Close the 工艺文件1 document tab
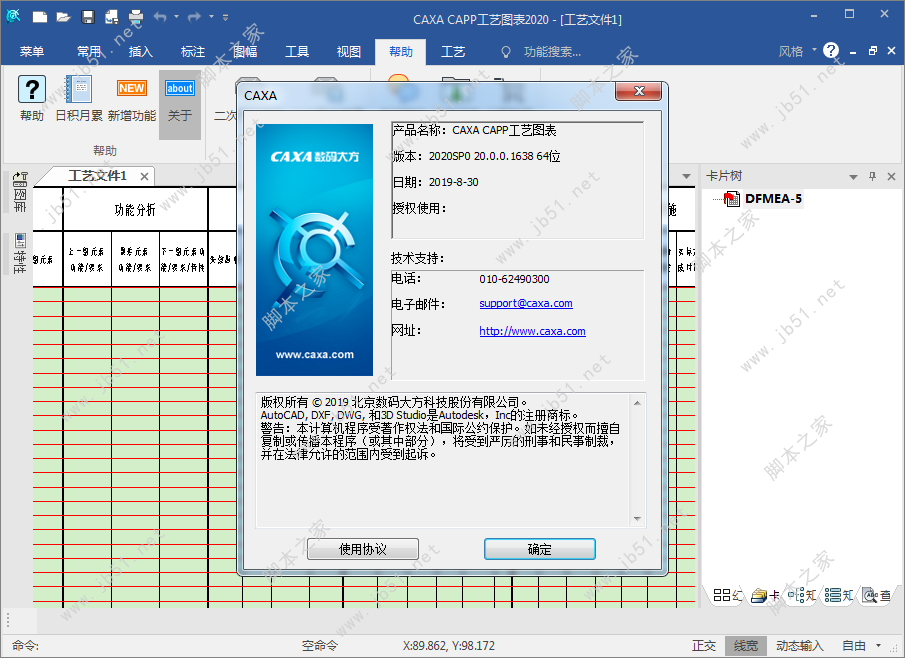Screen dimensions: 905x658 [x=144, y=177]
